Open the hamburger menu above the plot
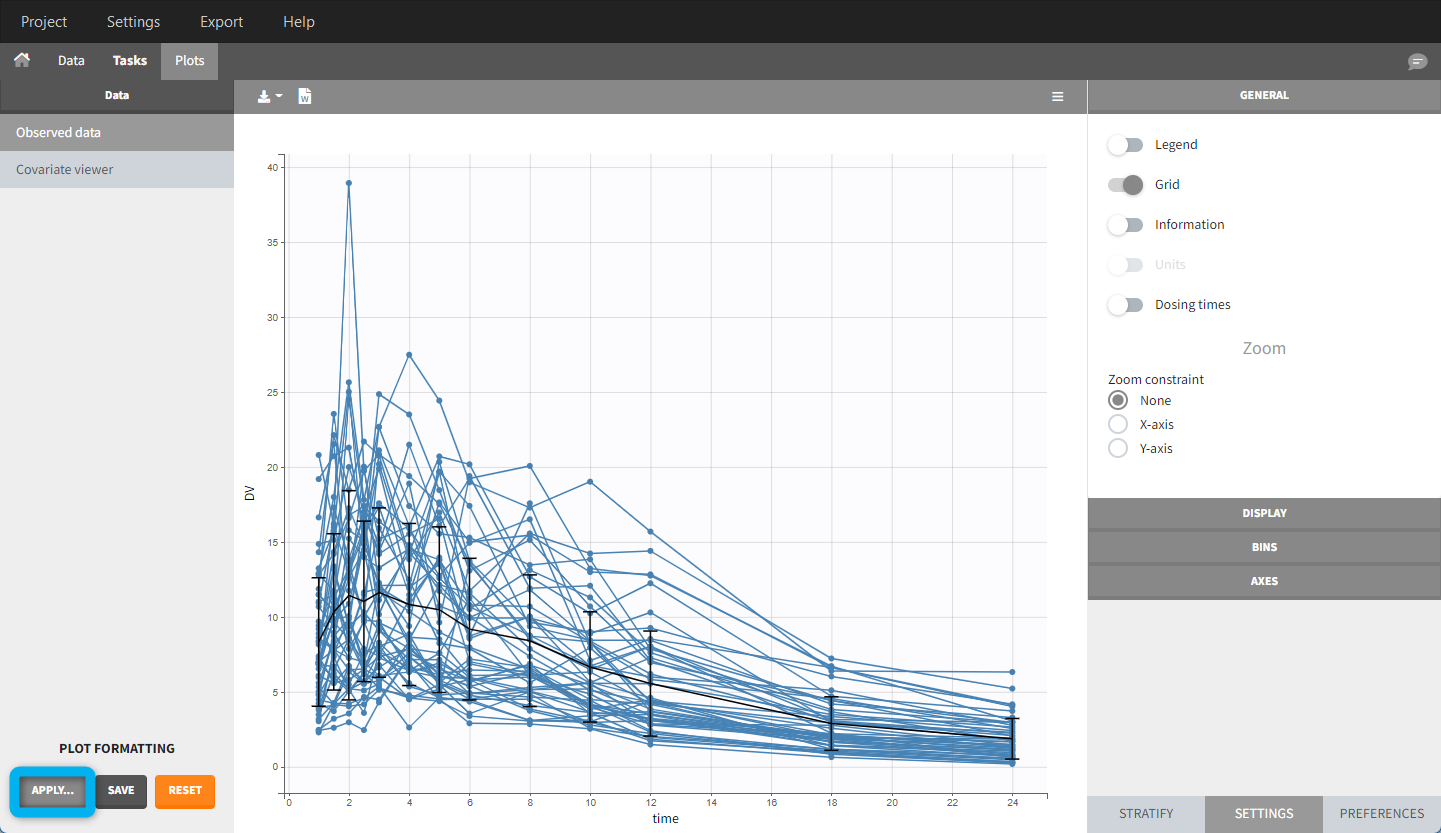Viewport: 1441px width, 833px height. pyautogui.click(x=1057, y=97)
